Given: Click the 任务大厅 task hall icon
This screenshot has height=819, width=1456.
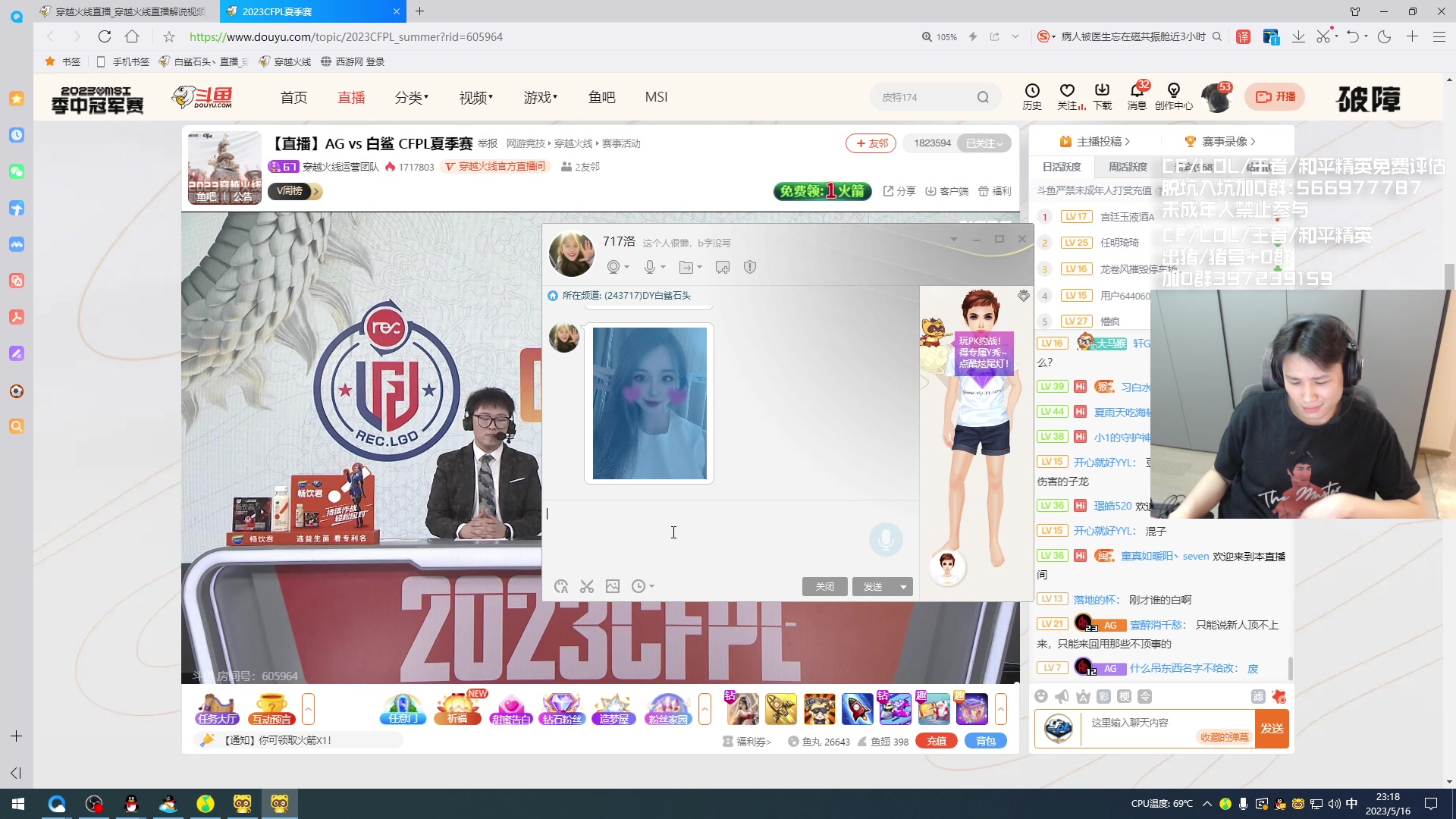Looking at the screenshot, I should pos(217,709).
